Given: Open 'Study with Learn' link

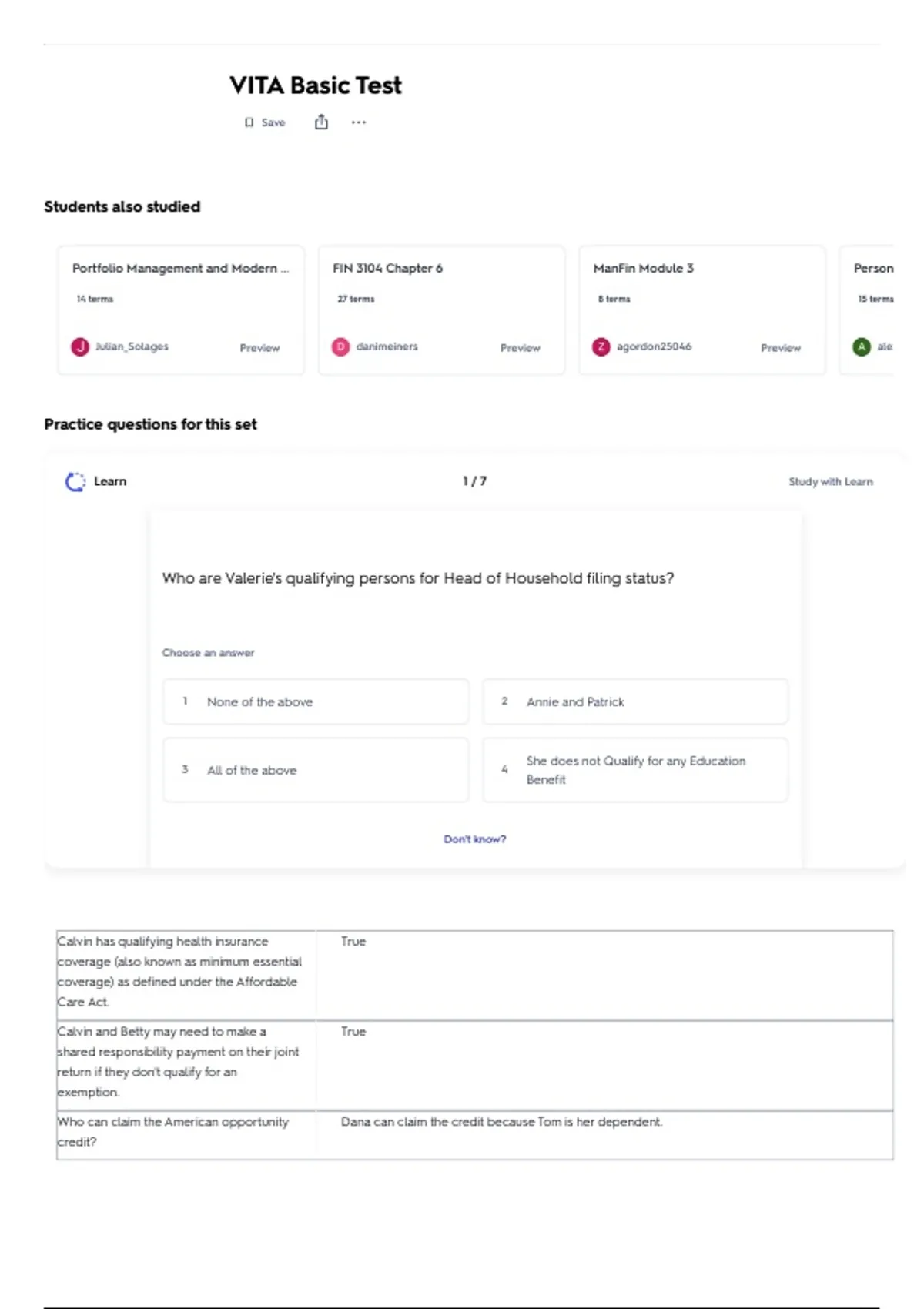Looking at the screenshot, I should [830, 482].
